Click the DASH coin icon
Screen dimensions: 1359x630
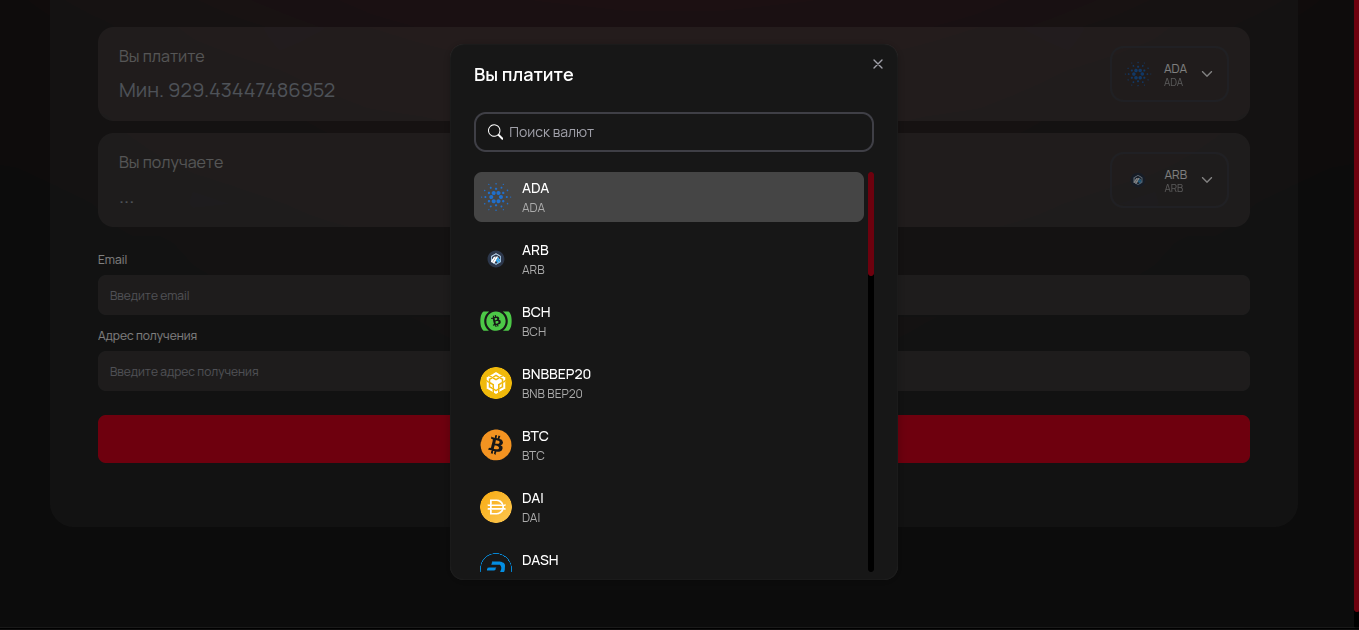click(x=496, y=564)
